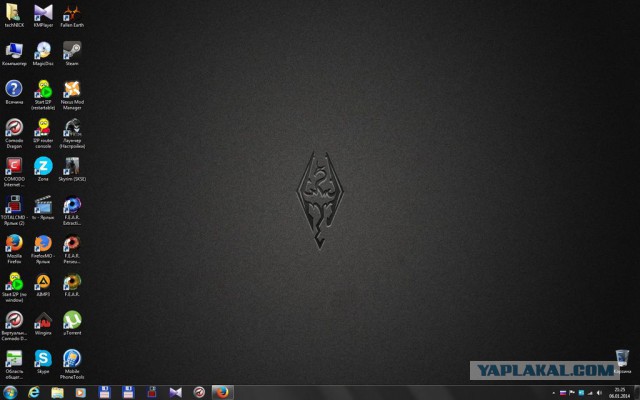The image size is (640, 400).
Task: Switch to the active Firefox taskbar button
Action: (x=222, y=392)
